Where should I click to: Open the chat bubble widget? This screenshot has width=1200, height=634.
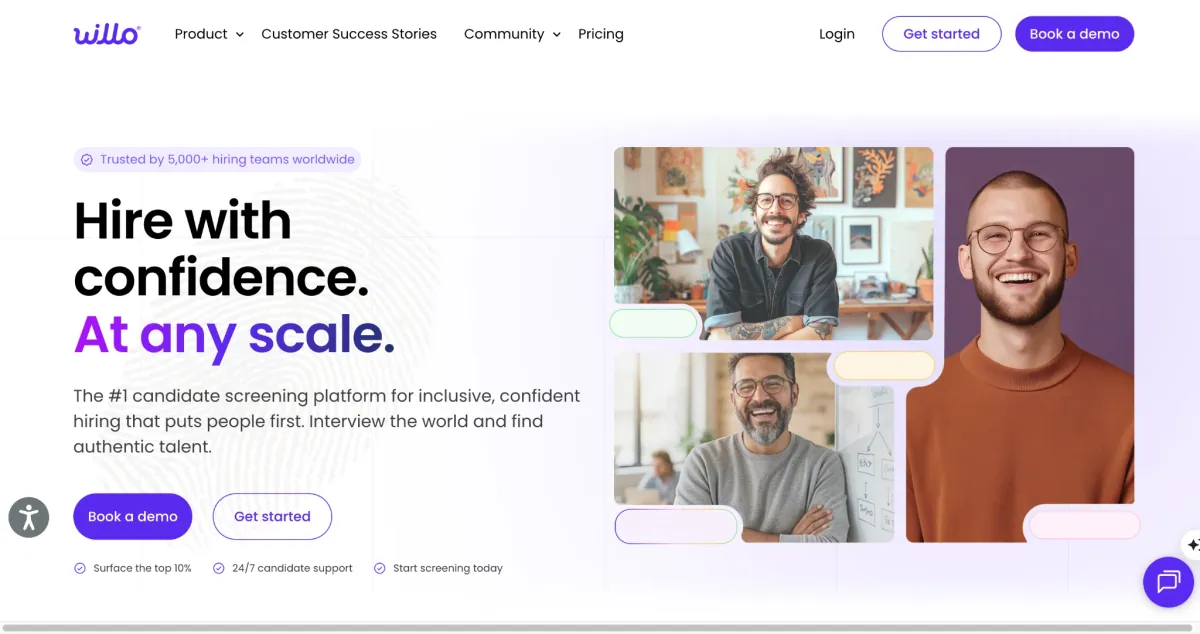click(1168, 581)
